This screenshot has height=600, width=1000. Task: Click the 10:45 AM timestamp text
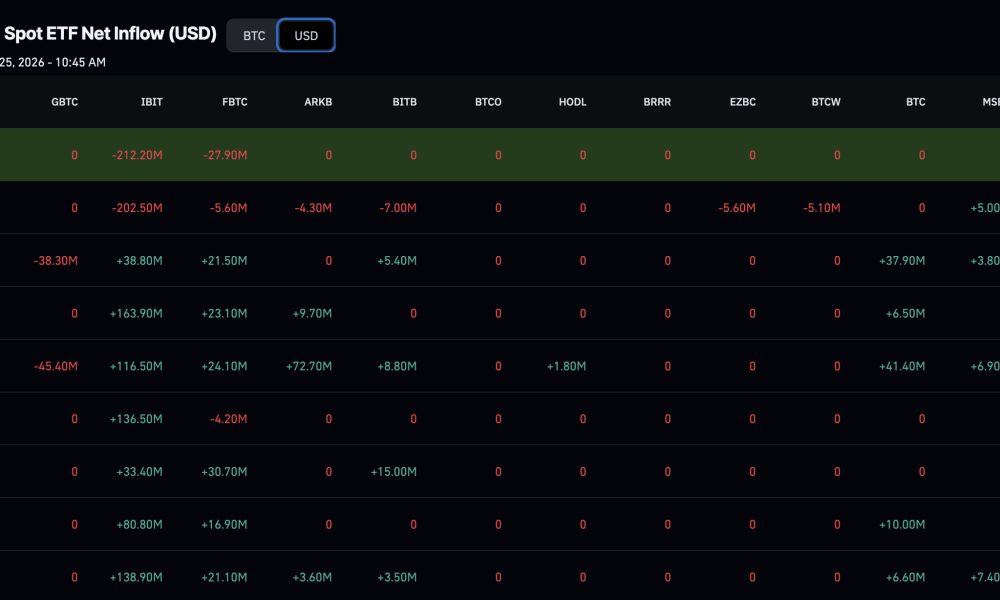tap(80, 62)
